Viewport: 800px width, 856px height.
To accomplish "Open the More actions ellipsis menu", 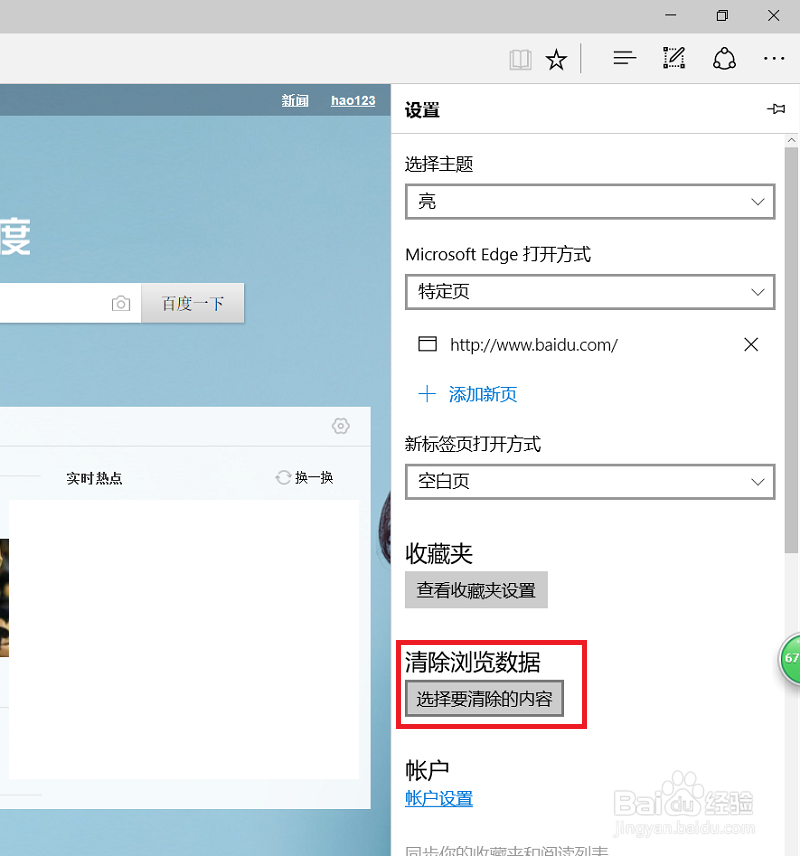I will coord(774,58).
